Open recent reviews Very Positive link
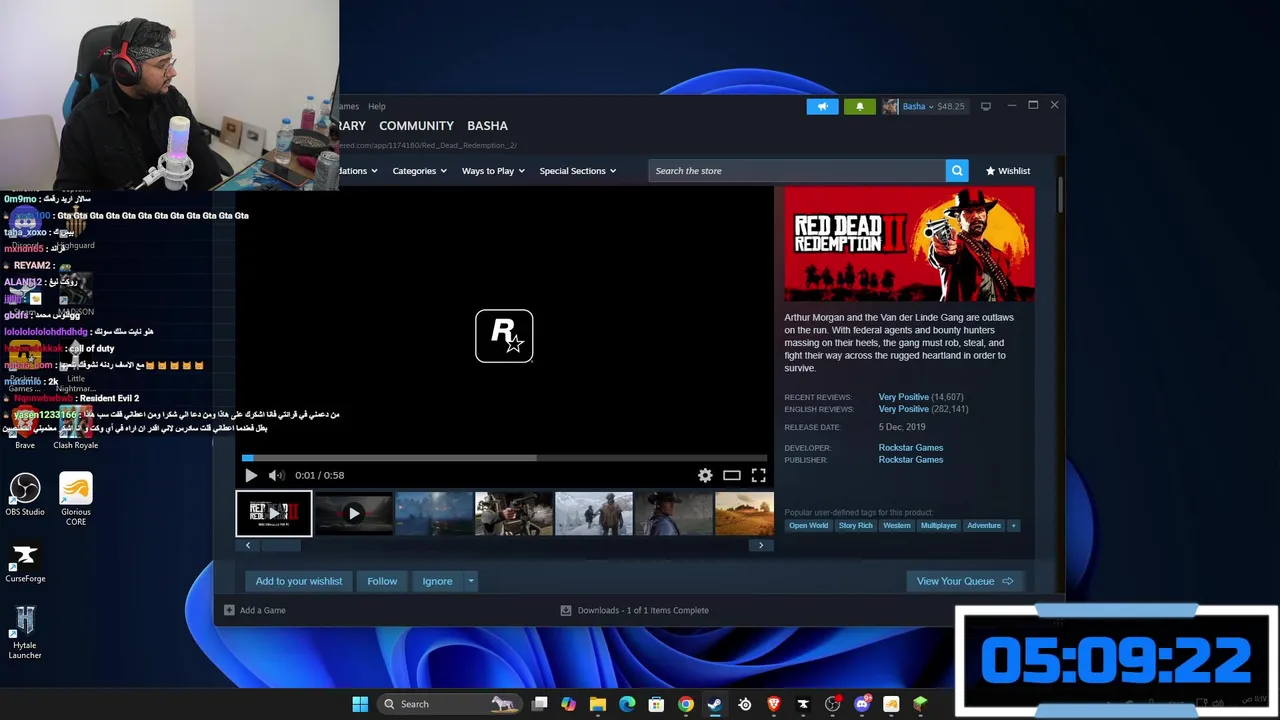Viewport: 1280px width, 720px height. click(903, 397)
